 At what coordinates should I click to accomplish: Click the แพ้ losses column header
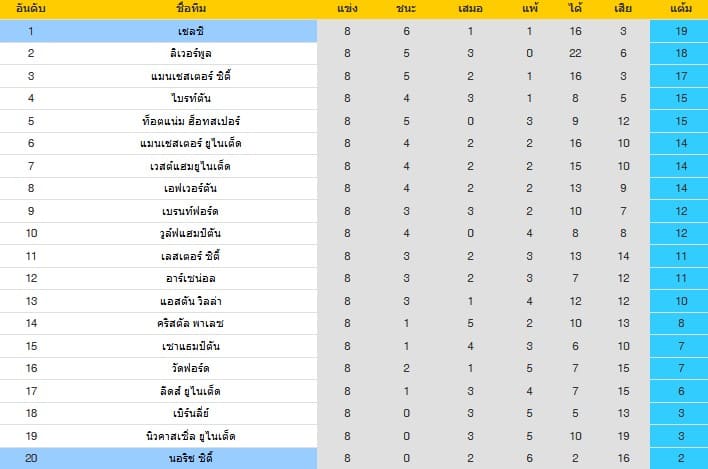pos(529,9)
